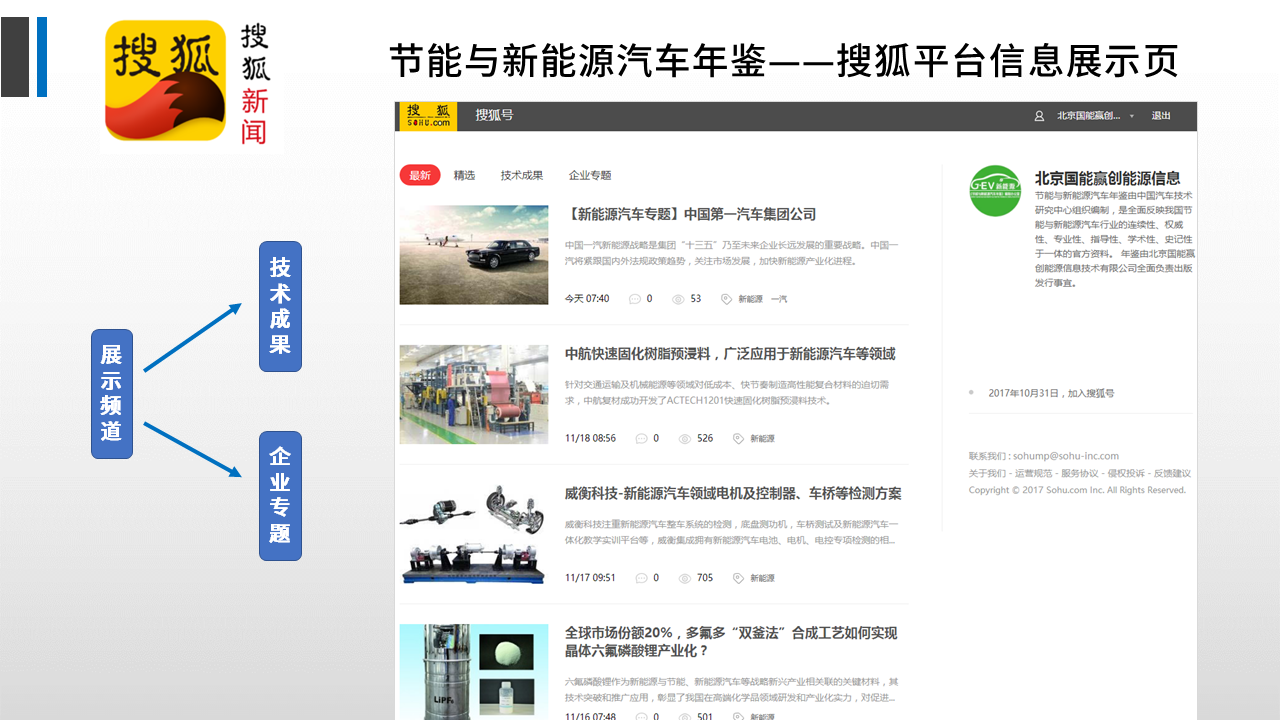Open the 中国第一汽车集团公司 article title
Viewport: 1280px width, 720px height.
coord(691,214)
